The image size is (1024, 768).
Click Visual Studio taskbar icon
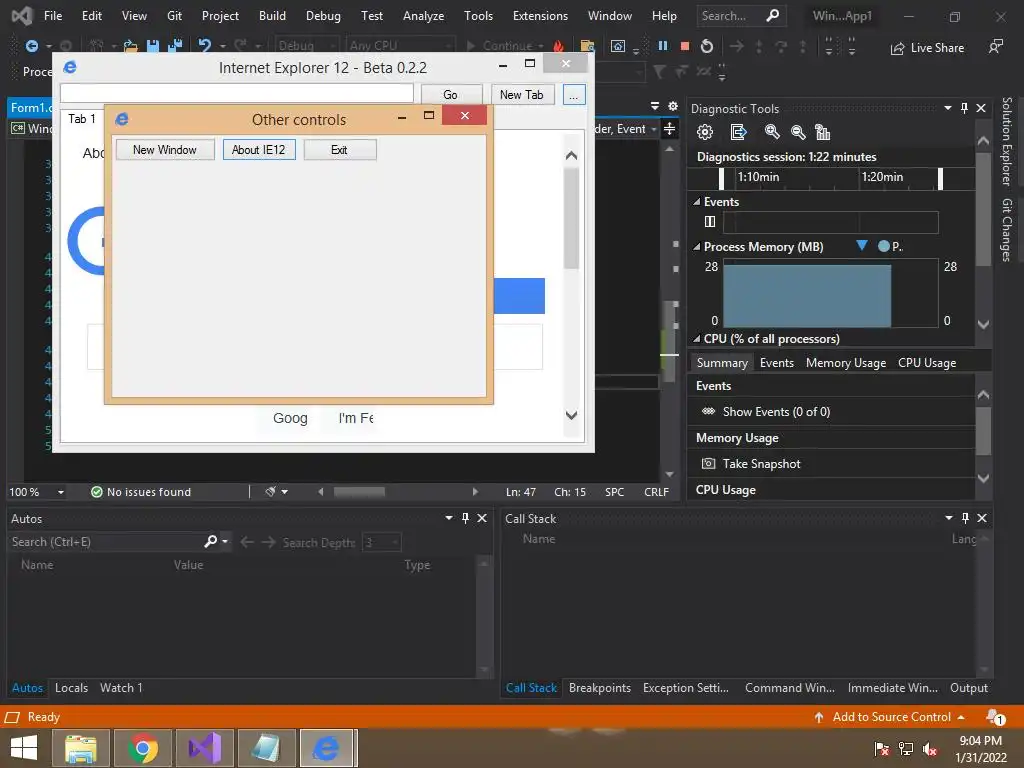coord(204,748)
